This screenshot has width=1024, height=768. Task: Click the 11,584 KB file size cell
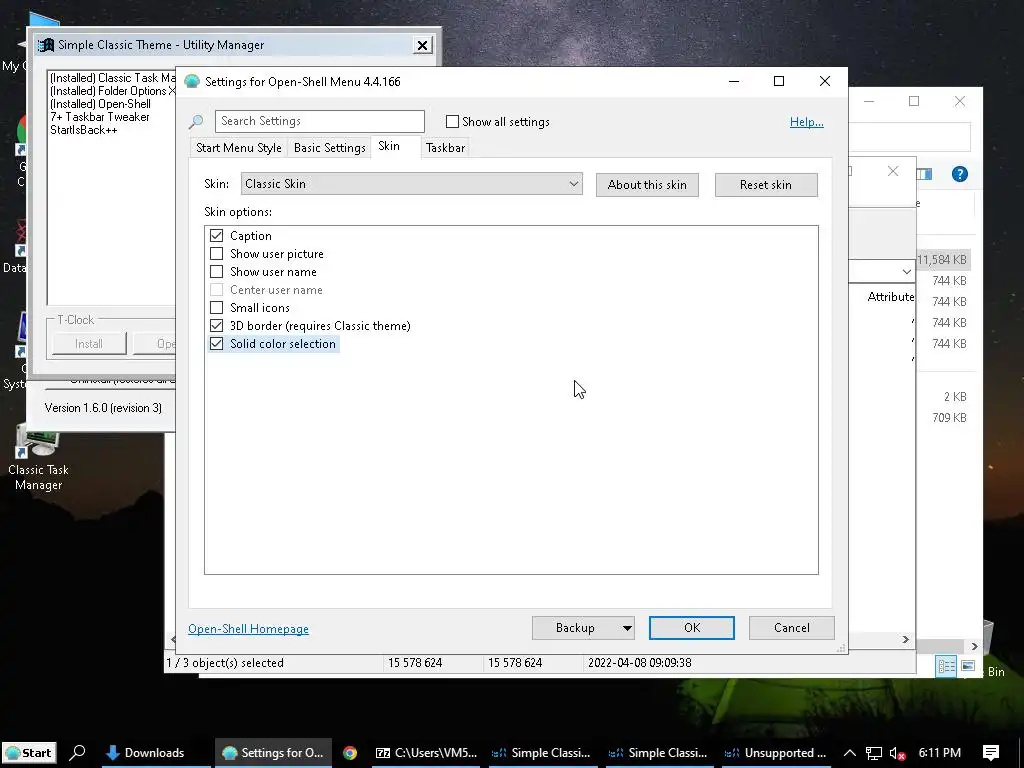point(941,260)
